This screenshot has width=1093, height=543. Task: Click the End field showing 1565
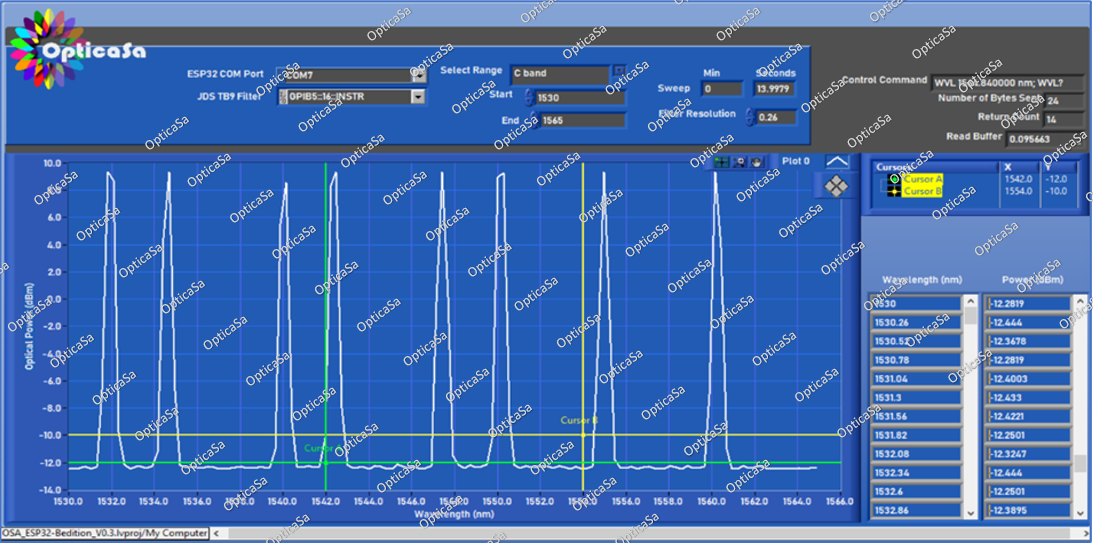point(583,120)
